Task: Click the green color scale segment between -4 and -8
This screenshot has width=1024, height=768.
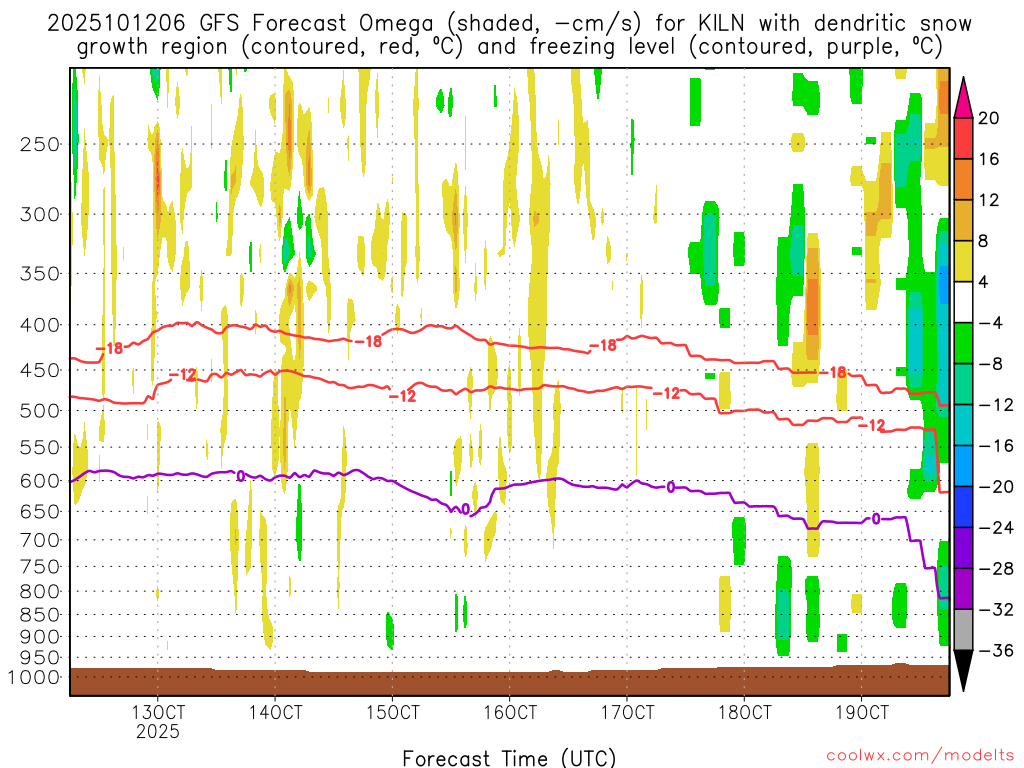Action: 963,344
